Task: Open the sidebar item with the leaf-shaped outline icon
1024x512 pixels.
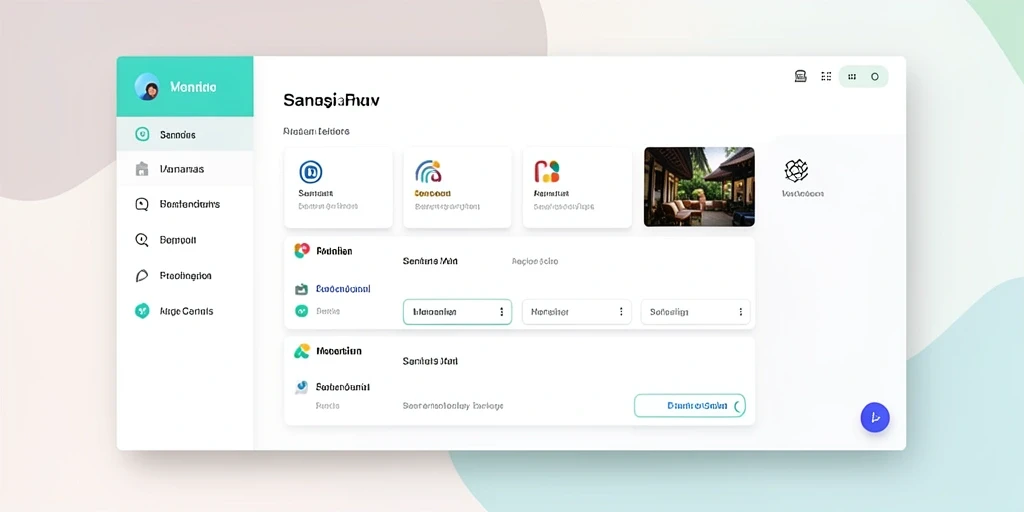Action: click(185, 276)
